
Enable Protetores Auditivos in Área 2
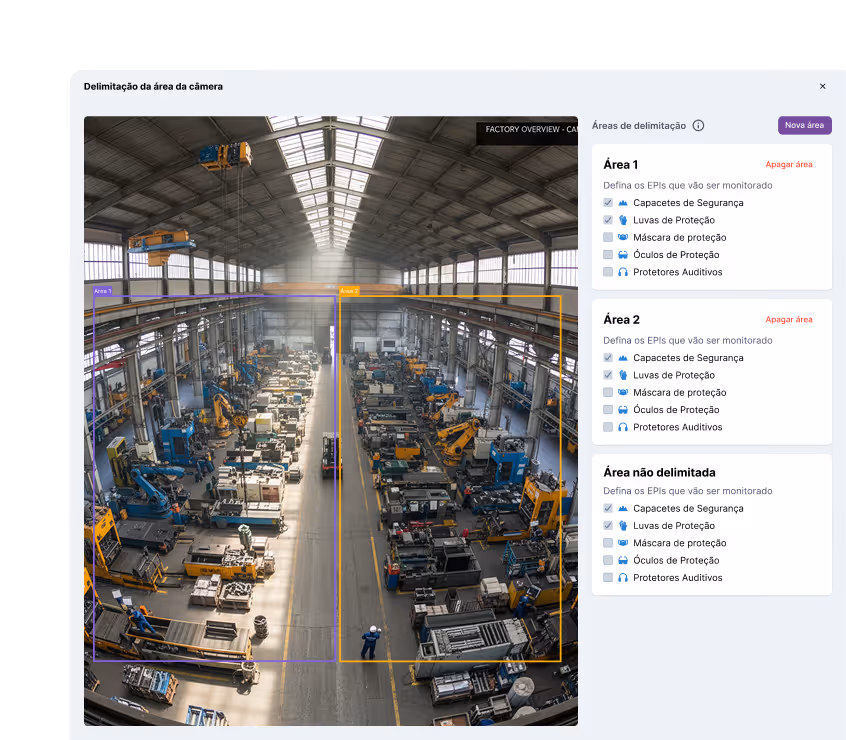point(608,427)
